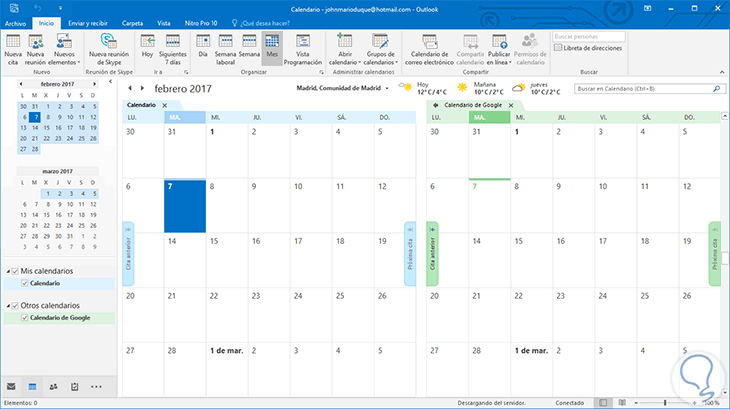730x409 pixels.
Task: Click zoom in plus button
Action: pyautogui.click(x=695, y=403)
